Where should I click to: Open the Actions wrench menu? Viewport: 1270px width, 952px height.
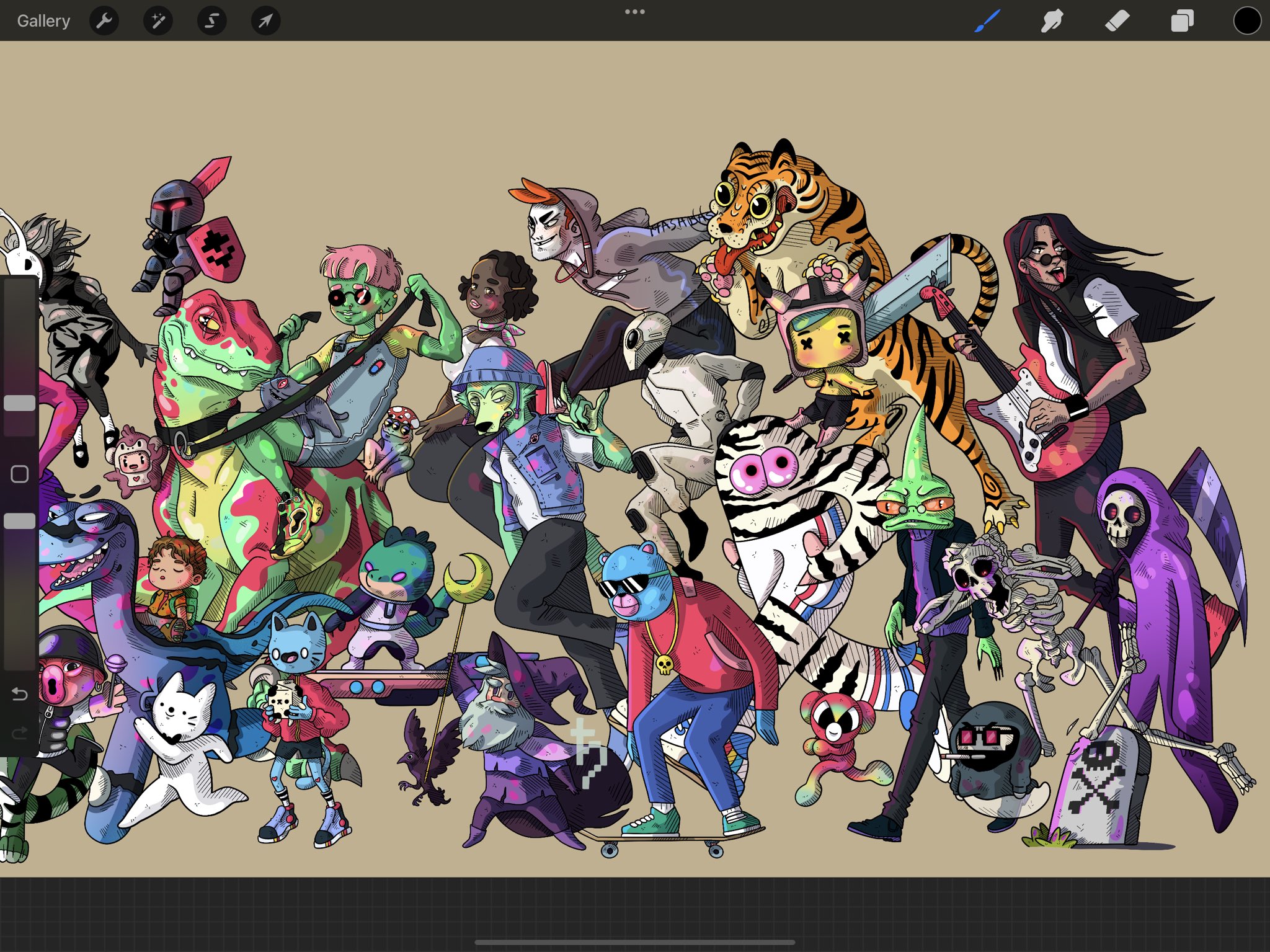[104, 21]
